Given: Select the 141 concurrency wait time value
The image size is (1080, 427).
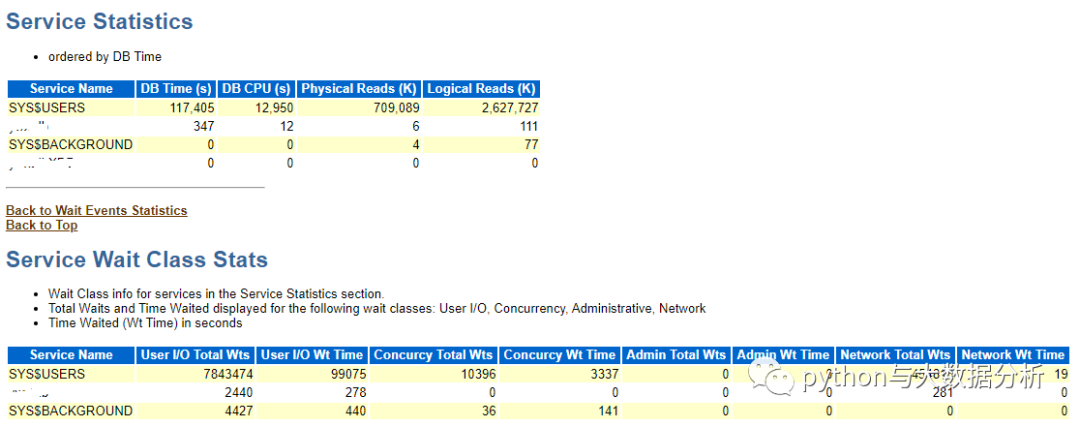Looking at the screenshot, I should (x=608, y=411).
